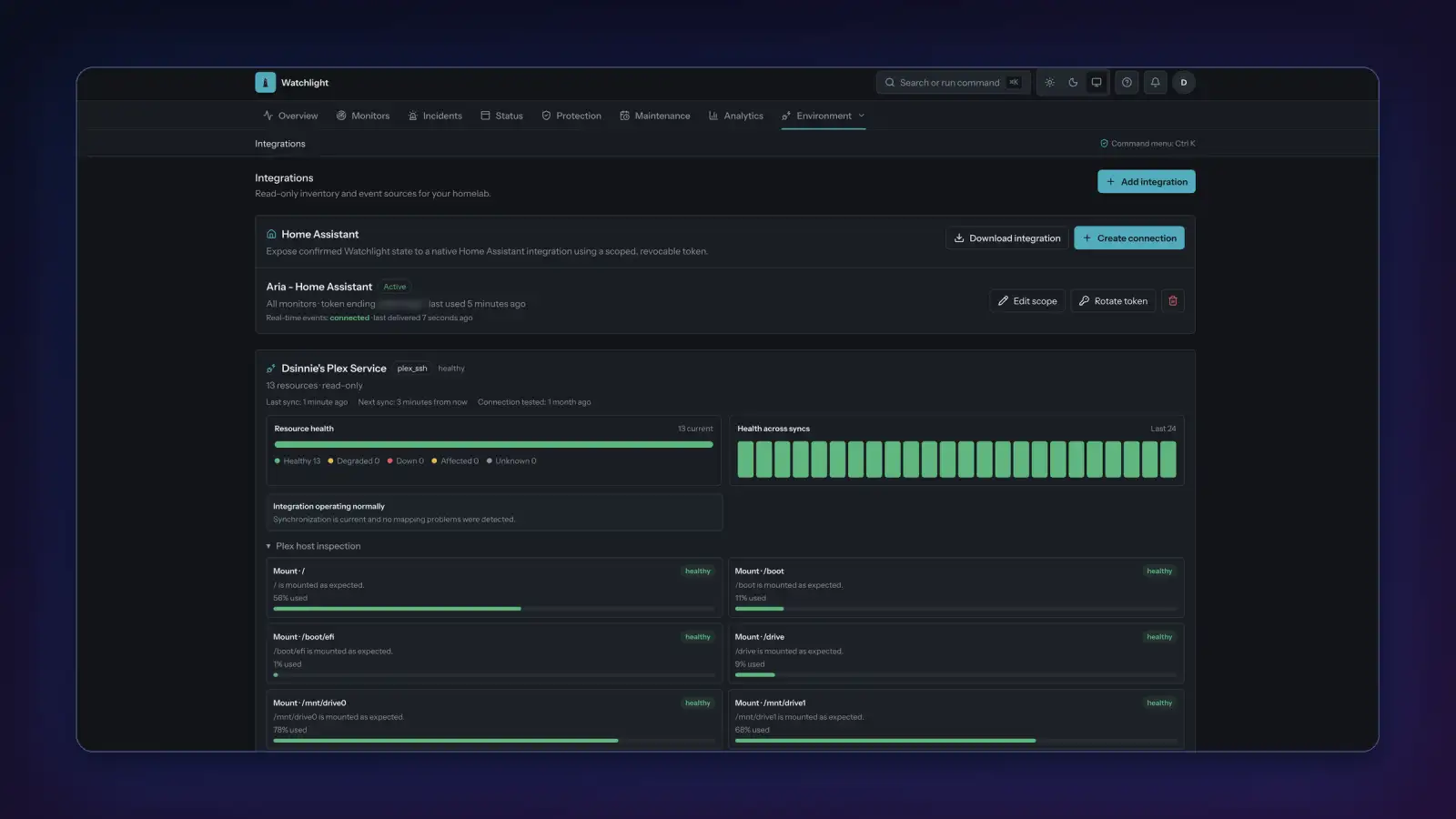Rotate token for Aria Home Assistant

1113,301
